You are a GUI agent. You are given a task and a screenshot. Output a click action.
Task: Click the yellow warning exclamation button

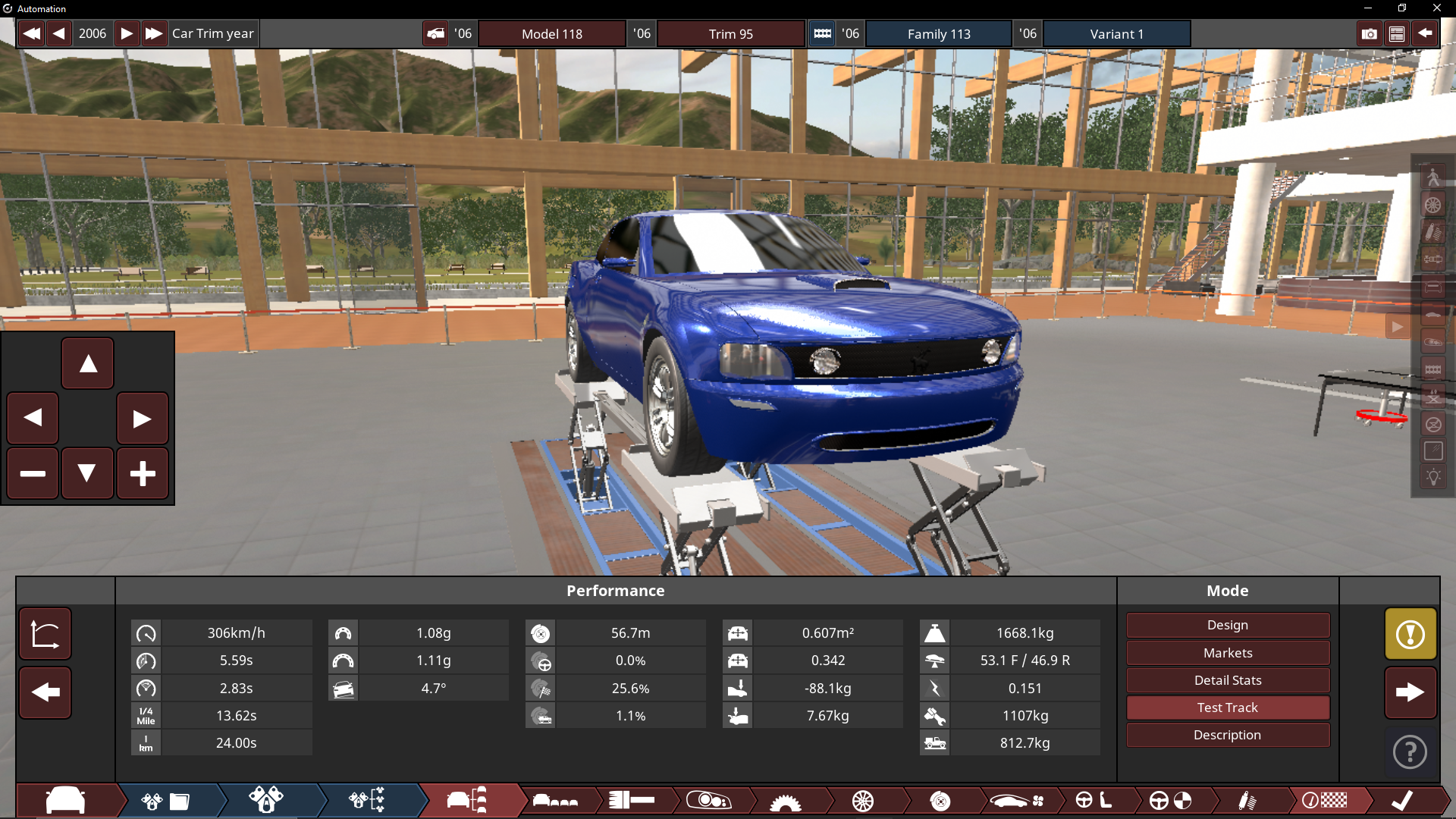coord(1410,634)
